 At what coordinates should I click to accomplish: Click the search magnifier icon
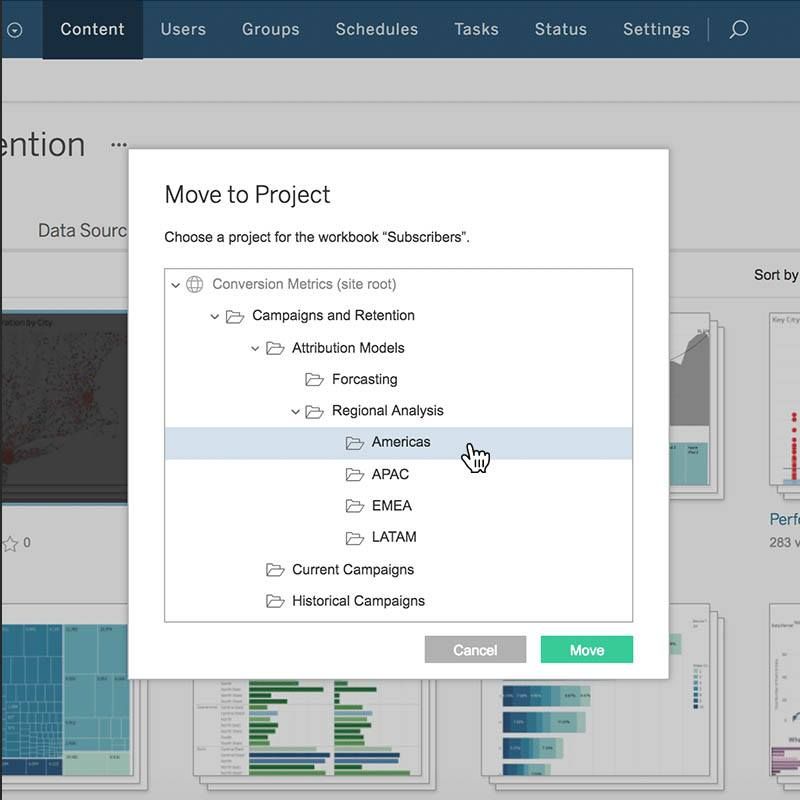pos(738,29)
